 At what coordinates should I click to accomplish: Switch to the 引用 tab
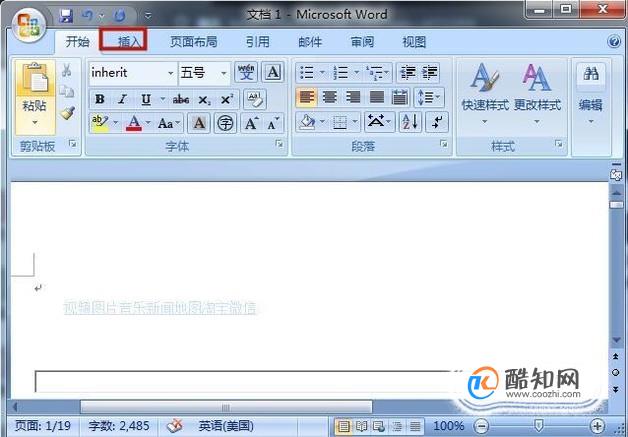258,42
